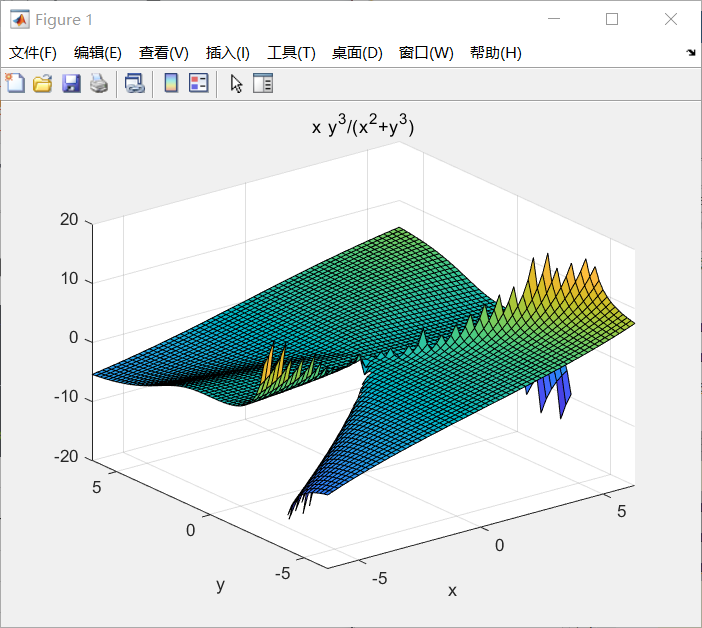Click the New Figure toolbar icon

click(x=15, y=83)
